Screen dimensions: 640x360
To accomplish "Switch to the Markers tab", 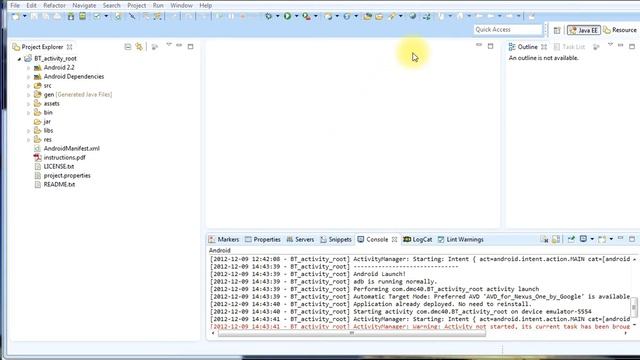I will [x=224, y=240].
